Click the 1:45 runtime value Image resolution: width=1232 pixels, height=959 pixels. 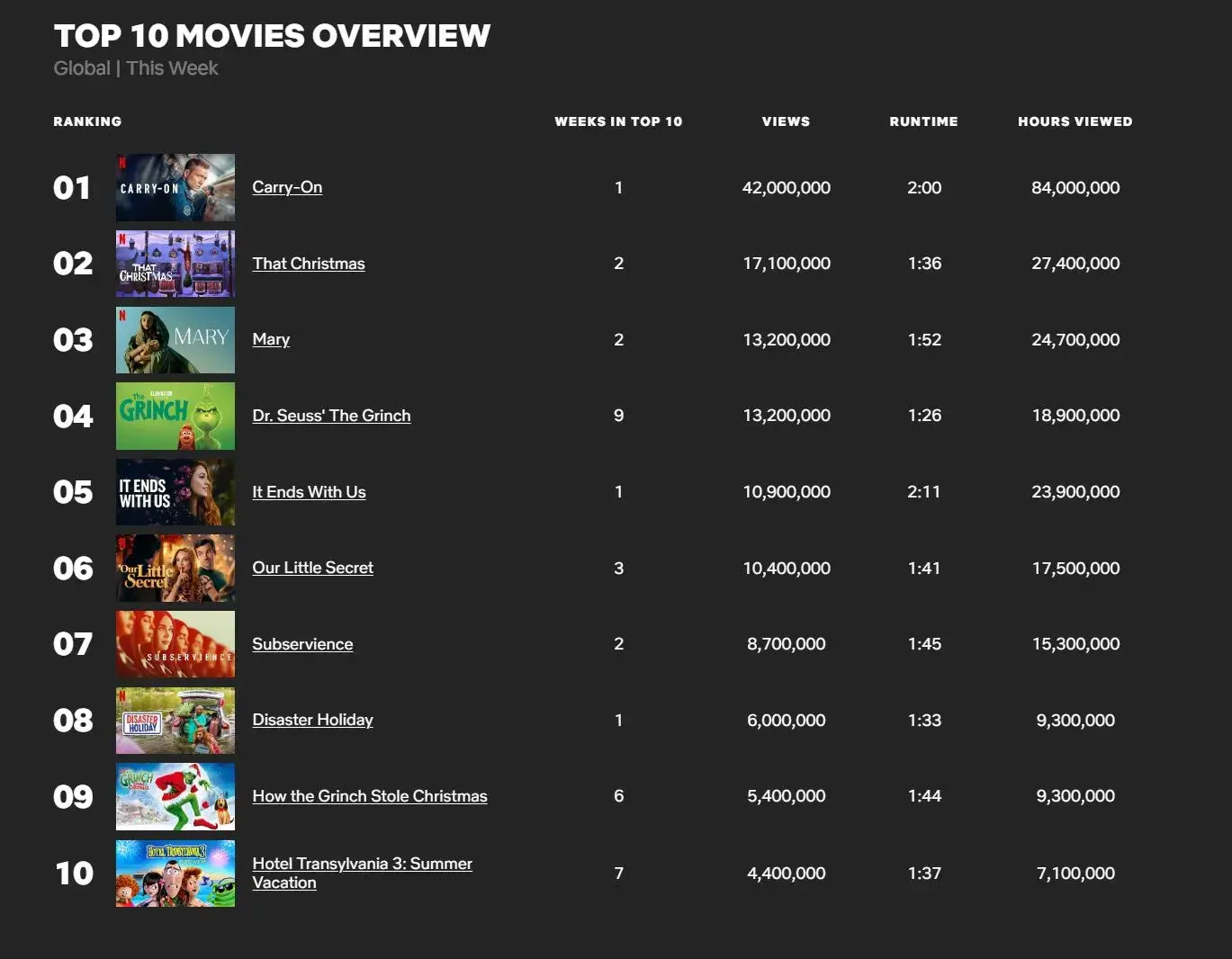point(924,644)
